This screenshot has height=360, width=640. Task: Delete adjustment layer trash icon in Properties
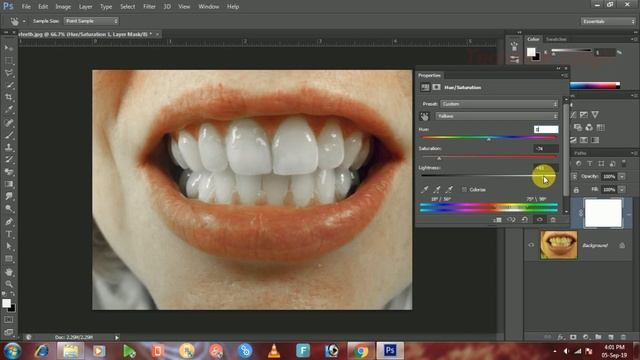(x=553, y=220)
